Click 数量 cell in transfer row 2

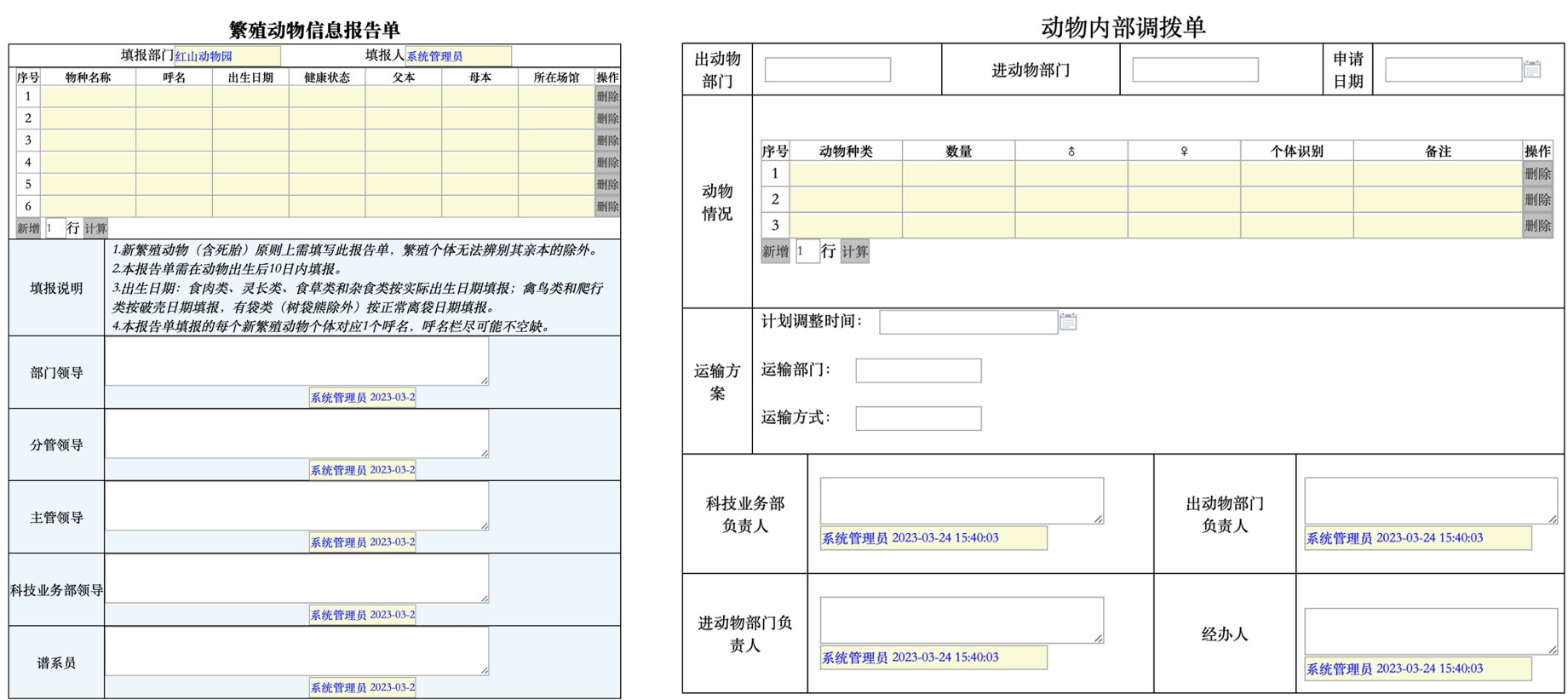(959, 199)
